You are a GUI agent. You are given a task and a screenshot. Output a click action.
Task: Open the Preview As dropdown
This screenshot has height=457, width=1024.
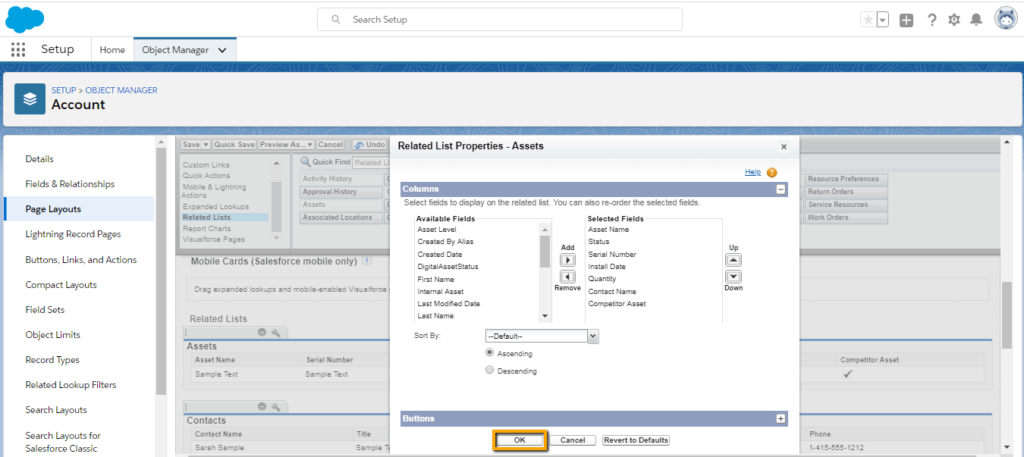(286, 144)
